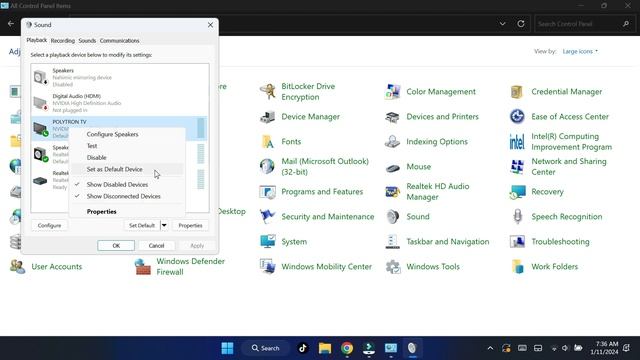The height and width of the screenshot is (360, 640).
Task: Click OK in the Sound dialog
Action: [116, 246]
